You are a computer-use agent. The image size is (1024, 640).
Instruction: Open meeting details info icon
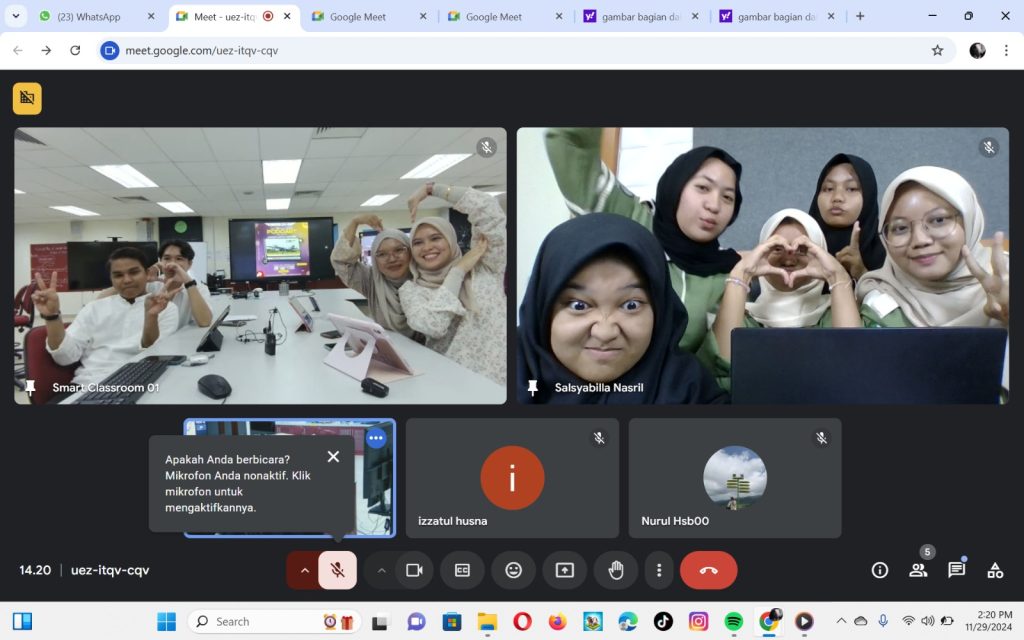coord(880,570)
